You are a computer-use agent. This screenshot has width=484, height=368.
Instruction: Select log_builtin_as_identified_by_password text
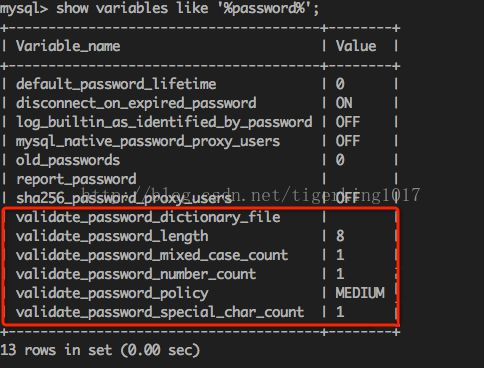coord(164,122)
